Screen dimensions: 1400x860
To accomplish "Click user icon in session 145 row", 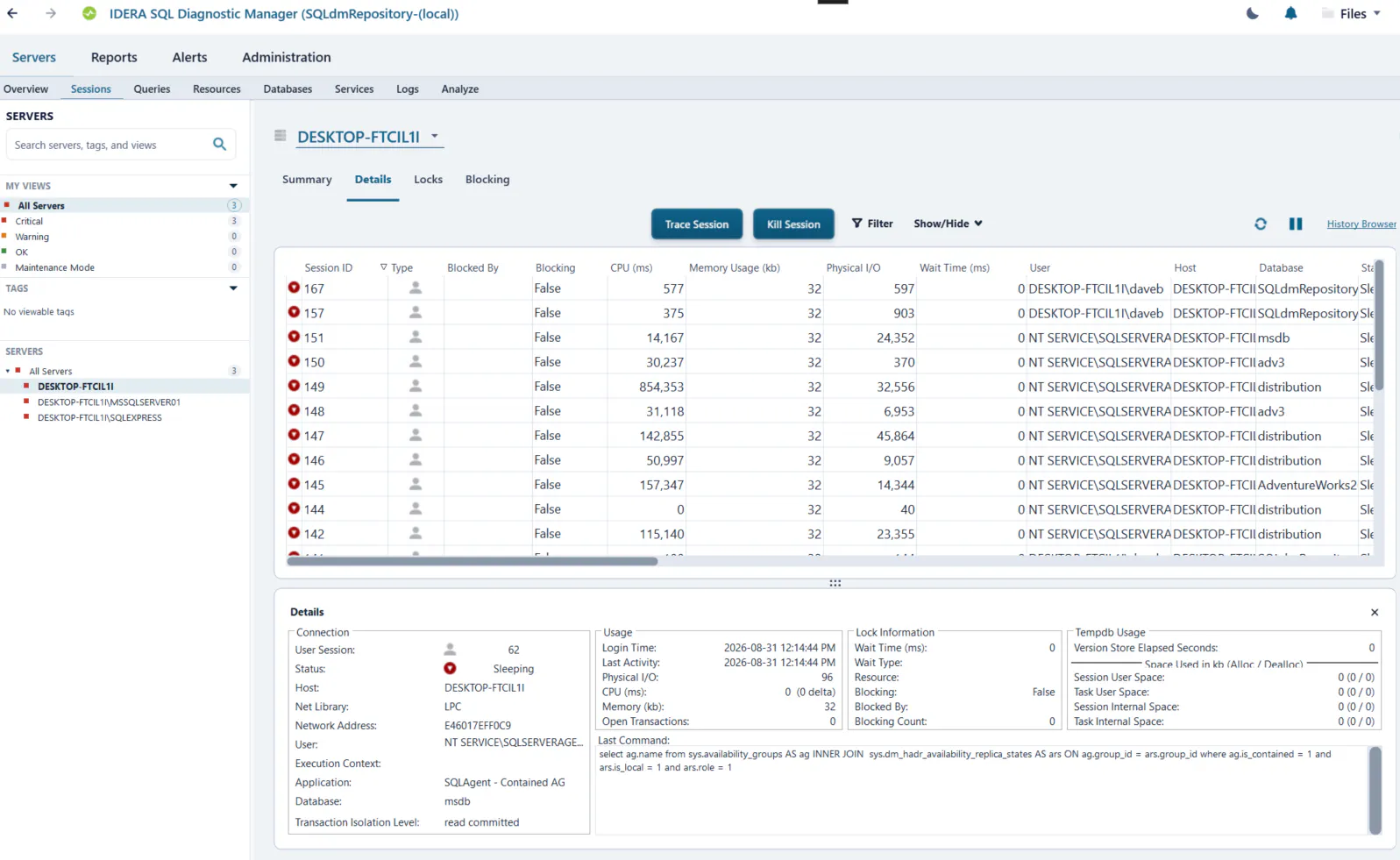I will click(416, 484).
